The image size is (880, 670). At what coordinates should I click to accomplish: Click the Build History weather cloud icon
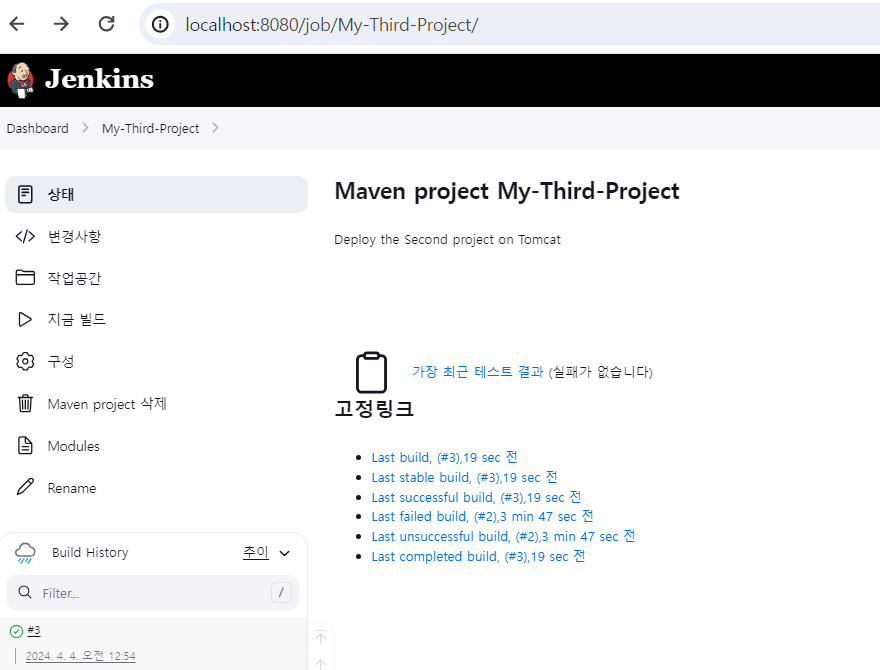pos(25,553)
